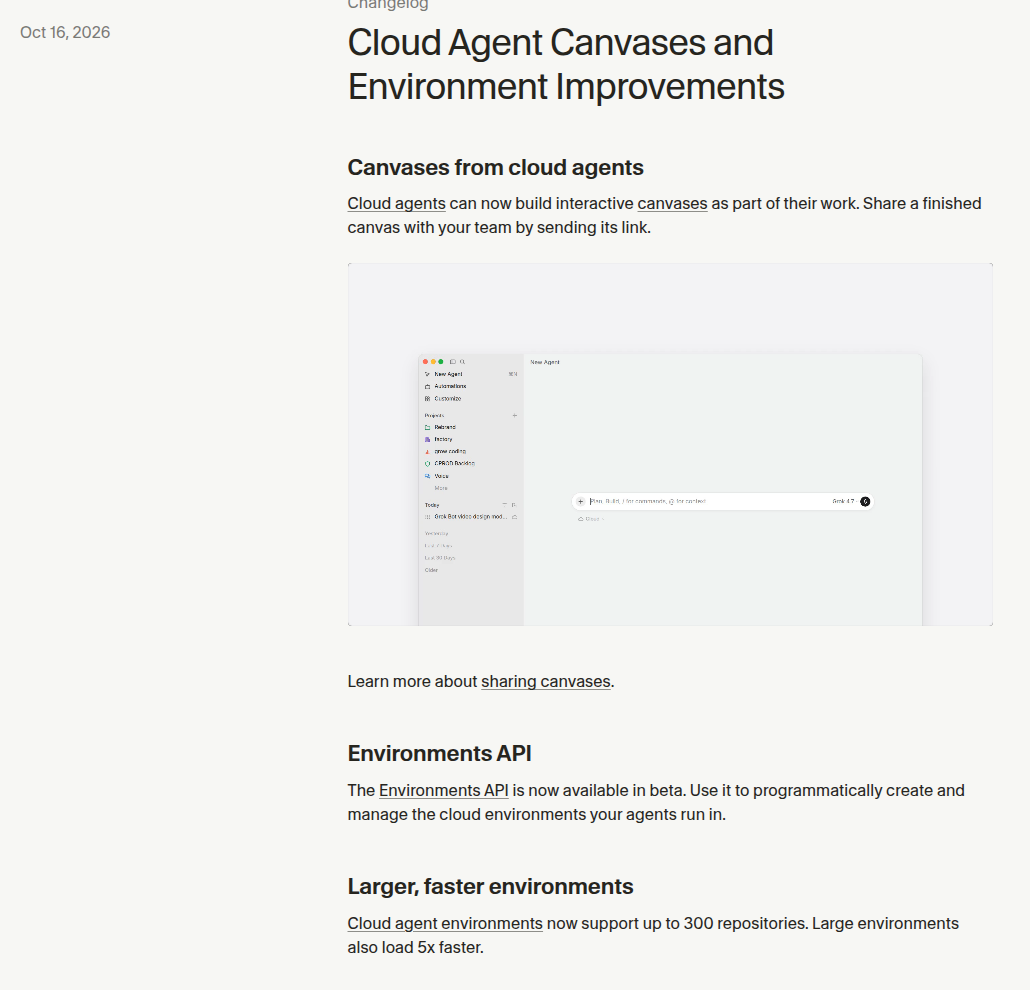This screenshot has height=990, width=1030.
Task: Visit the Environments API link
Action: click(443, 790)
